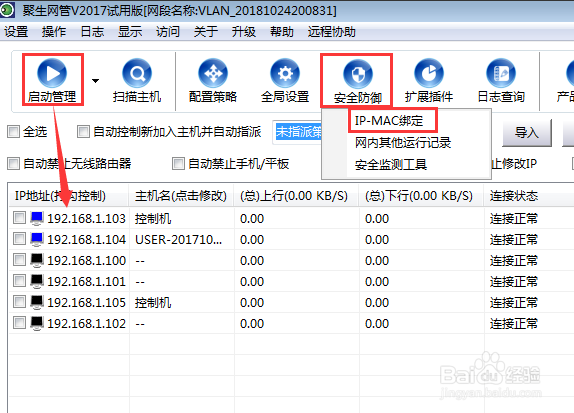This screenshot has height=413, width=574.
Task: Click the (总)下行 download column header
Action: click(x=421, y=196)
